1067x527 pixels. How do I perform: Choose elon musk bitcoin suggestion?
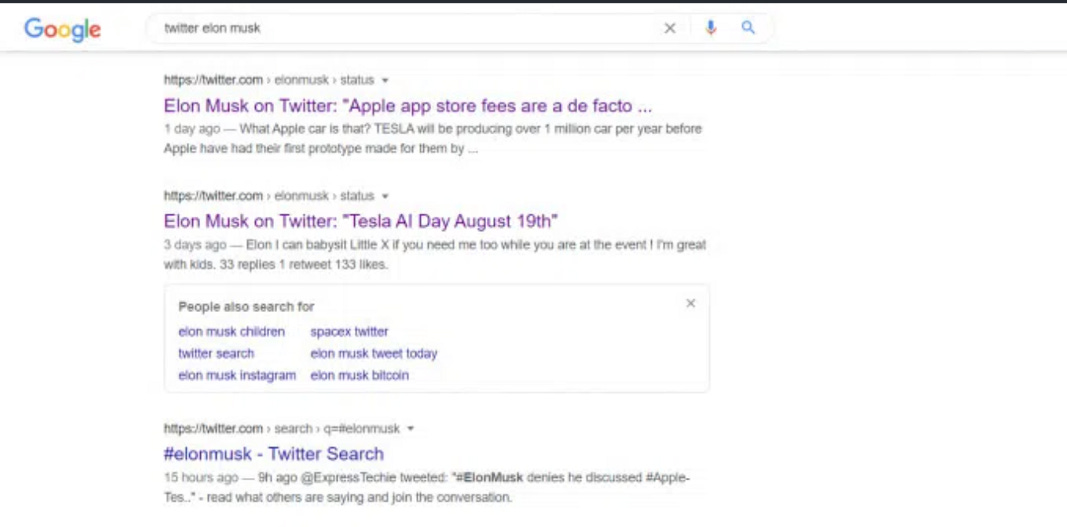(x=359, y=375)
